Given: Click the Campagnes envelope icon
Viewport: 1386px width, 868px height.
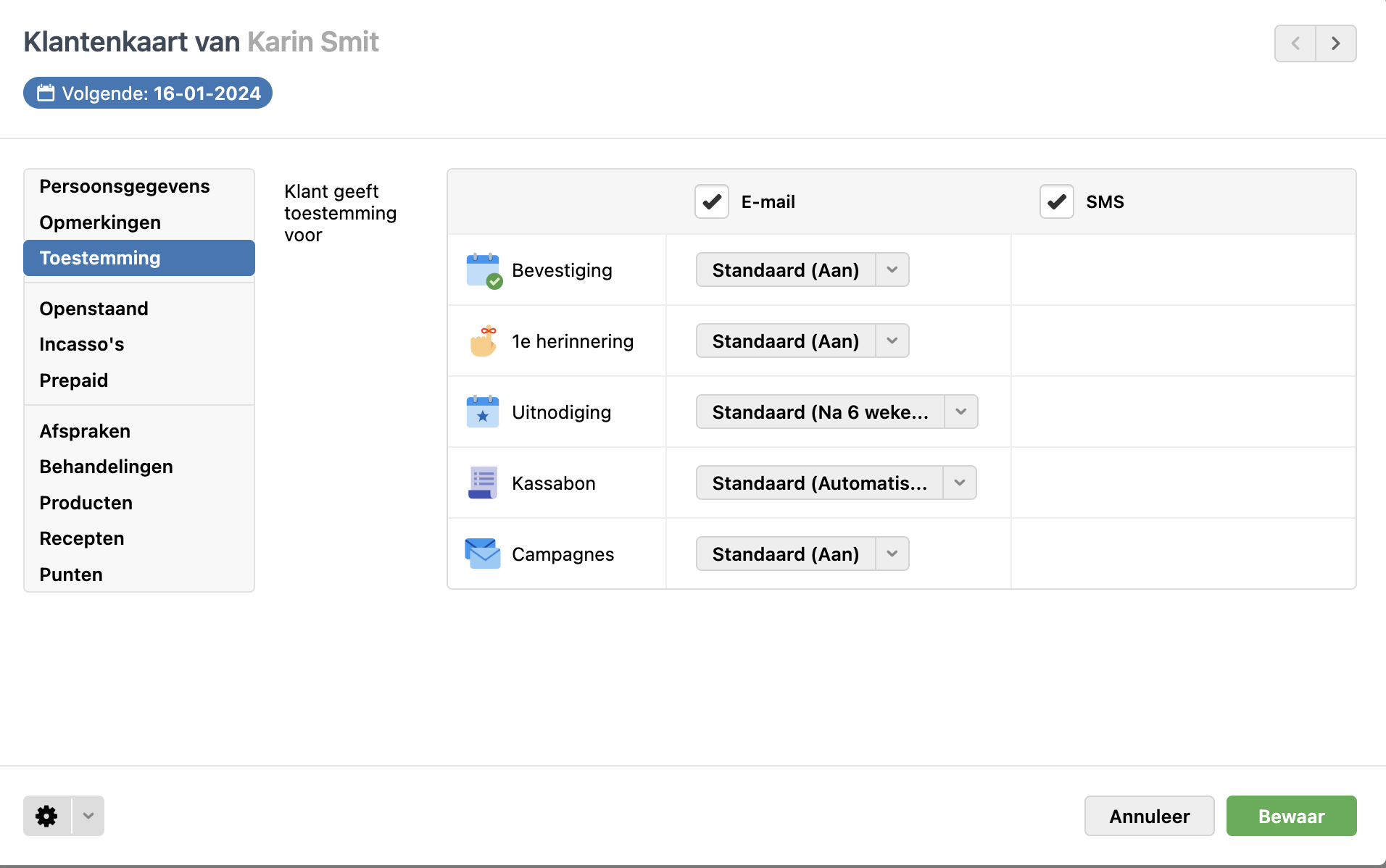Looking at the screenshot, I should tap(483, 554).
